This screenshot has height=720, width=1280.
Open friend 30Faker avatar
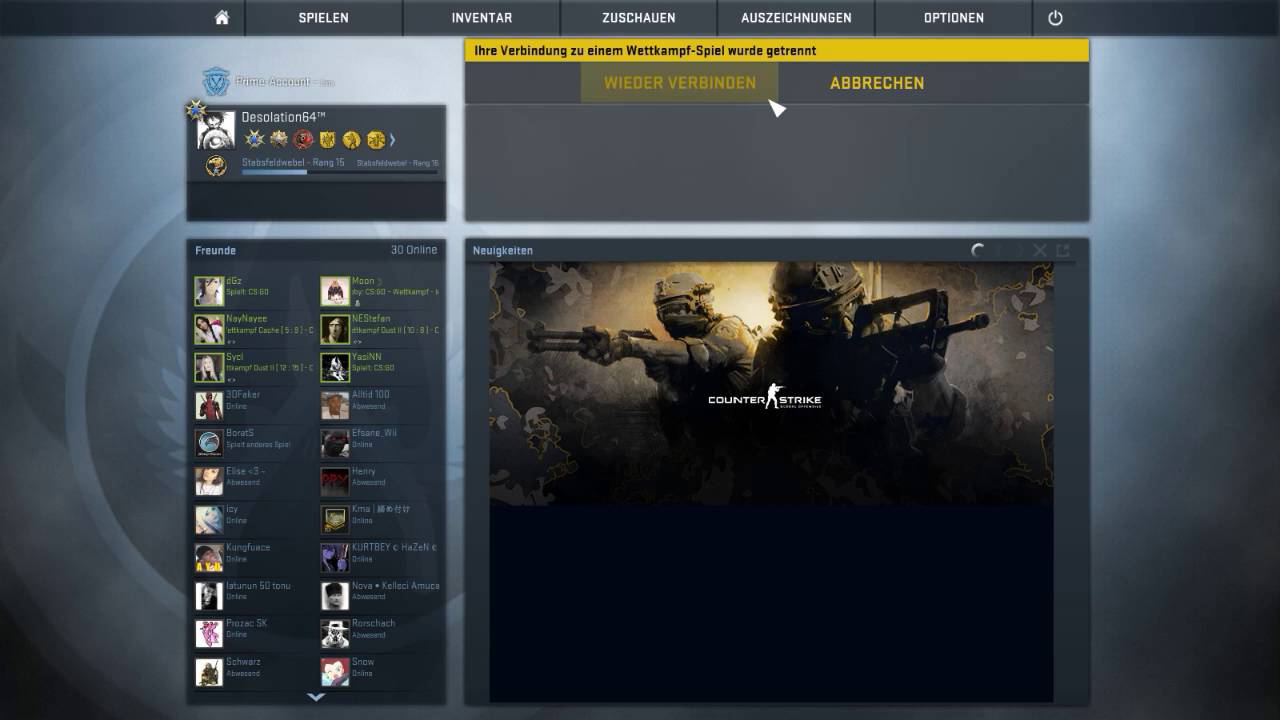(x=209, y=405)
